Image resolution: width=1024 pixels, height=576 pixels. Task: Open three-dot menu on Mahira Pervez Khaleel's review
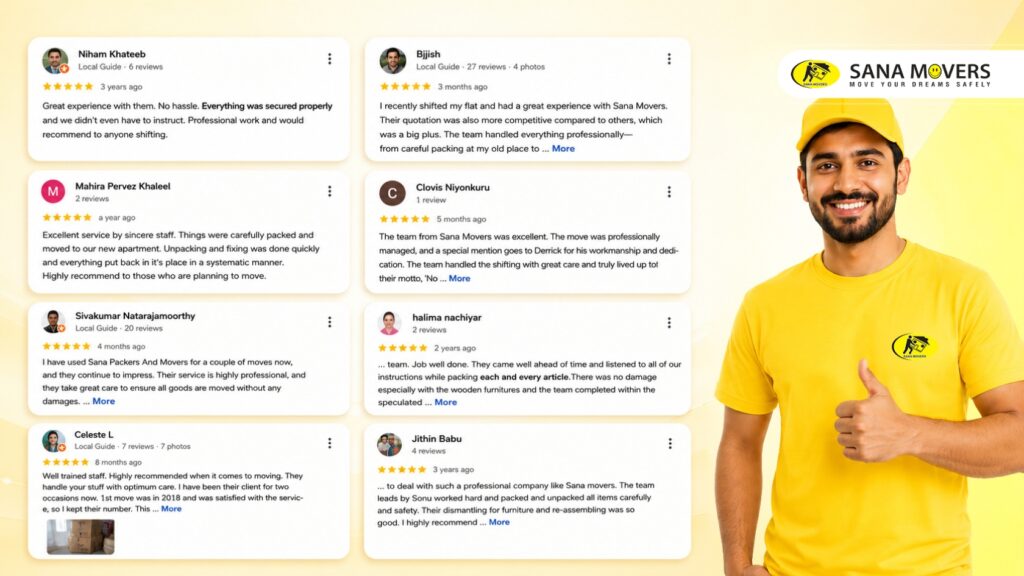pos(330,191)
